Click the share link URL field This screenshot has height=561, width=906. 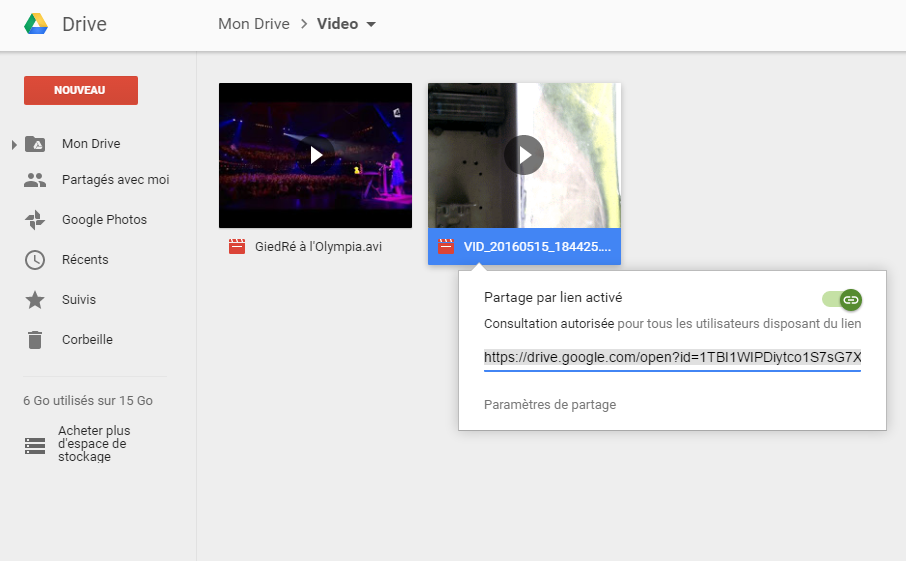click(x=672, y=358)
